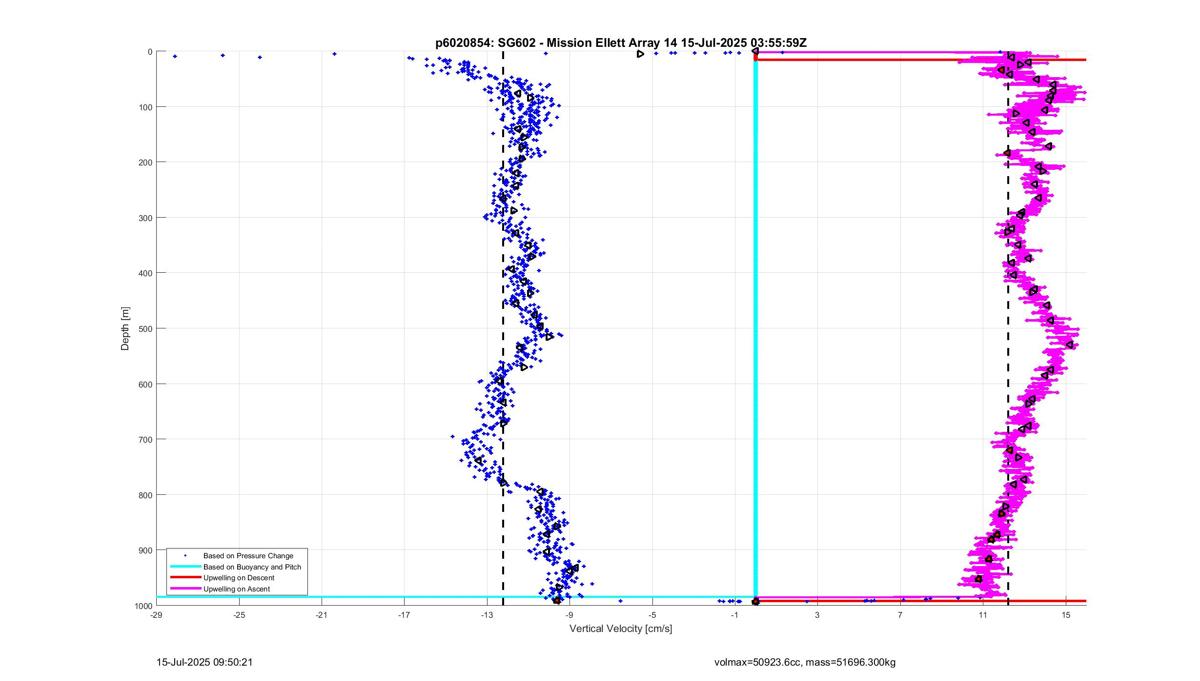Click the dashed black vertical line near -12 cm/s
This screenshot has height=681, width=1200.
tap(503, 329)
